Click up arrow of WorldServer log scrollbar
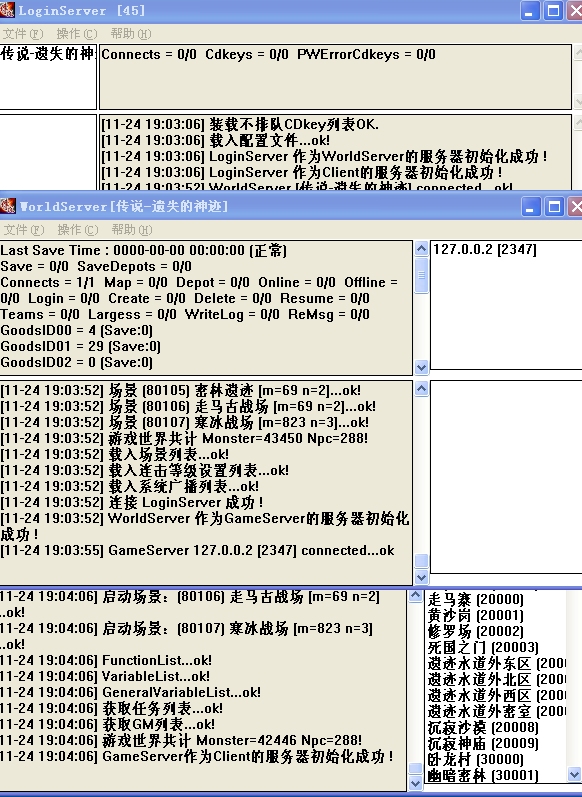The height and width of the screenshot is (797, 582). [421, 389]
